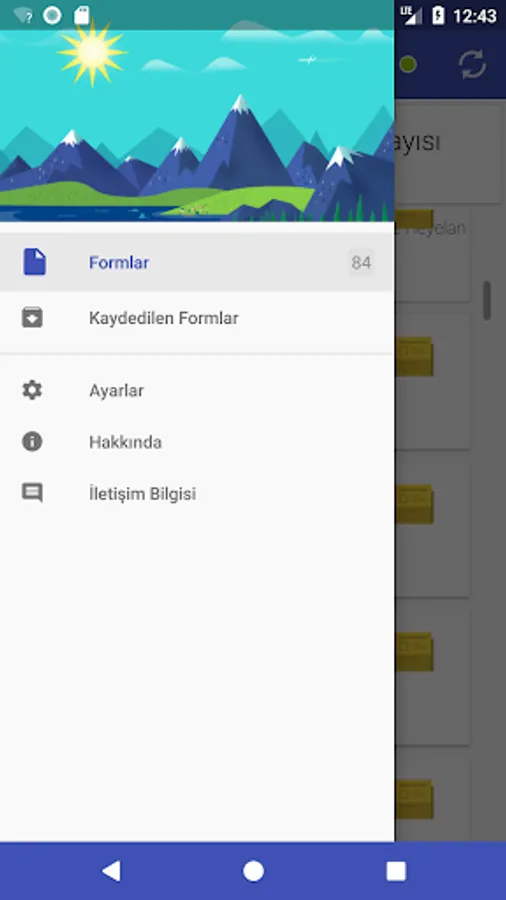The width and height of the screenshot is (506, 900).
Task: Tap the Hakkında info icon
Action: point(32,441)
